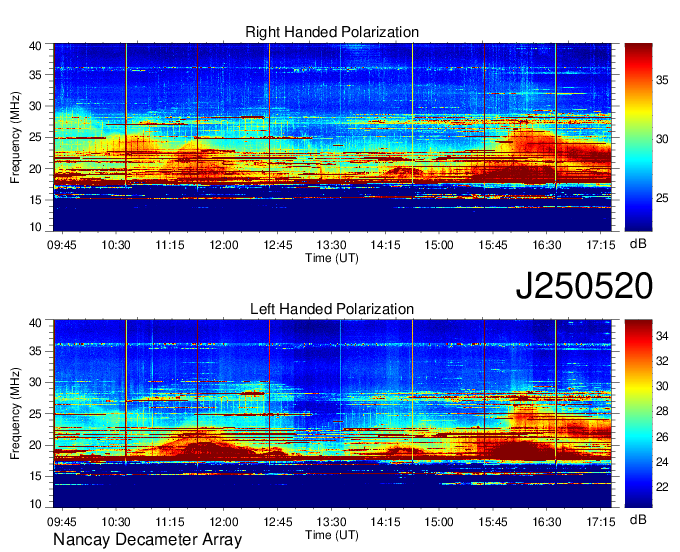Click "Frequency (MHz)" axis label of right-handed plot
The image size is (680, 552).
[15, 137]
